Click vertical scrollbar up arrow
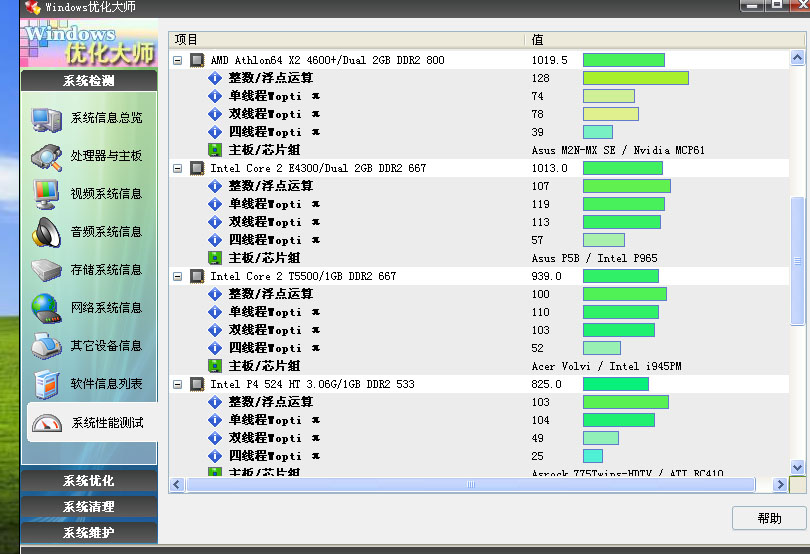This screenshot has width=810, height=554. pos(797,58)
